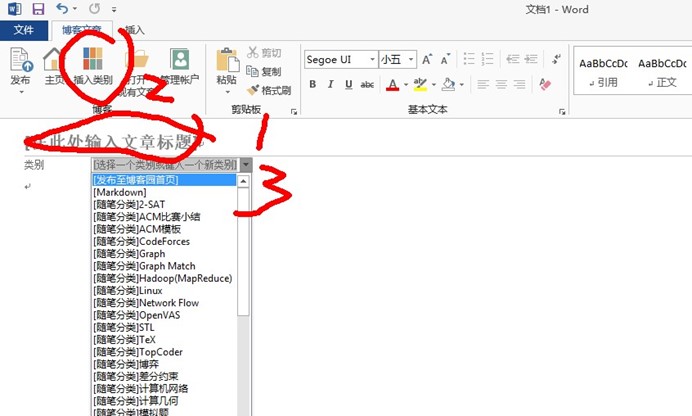Open the 小五 font size dropdown

[x=411, y=60]
